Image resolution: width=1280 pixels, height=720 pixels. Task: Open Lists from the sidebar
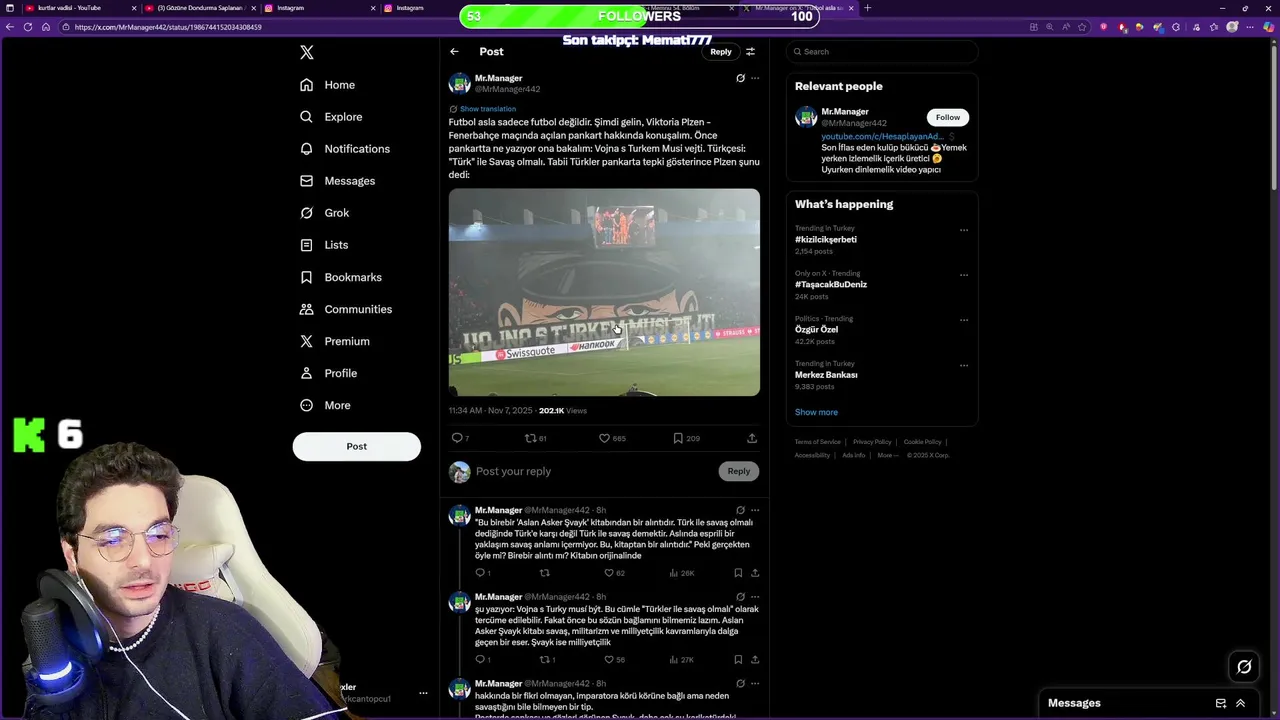click(x=324, y=245)
